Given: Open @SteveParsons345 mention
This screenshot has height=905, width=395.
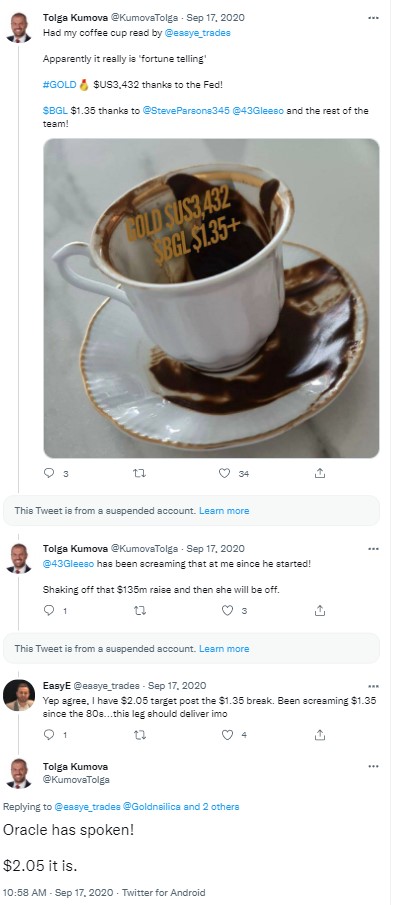Looking at the screenshot, I should coord(186,111).
